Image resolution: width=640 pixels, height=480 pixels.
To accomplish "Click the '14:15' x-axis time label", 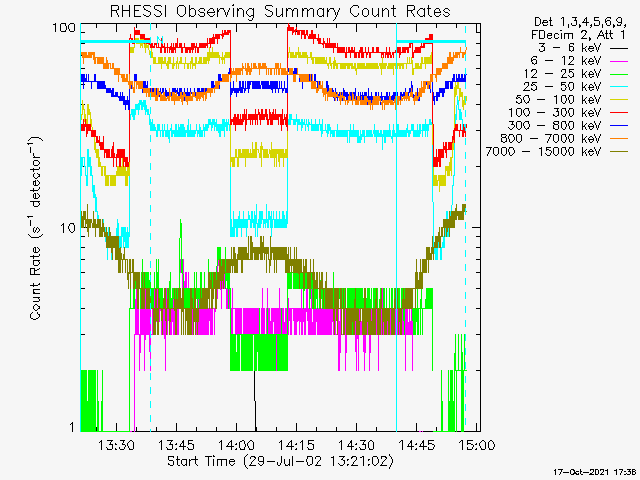I will [296, 444].
